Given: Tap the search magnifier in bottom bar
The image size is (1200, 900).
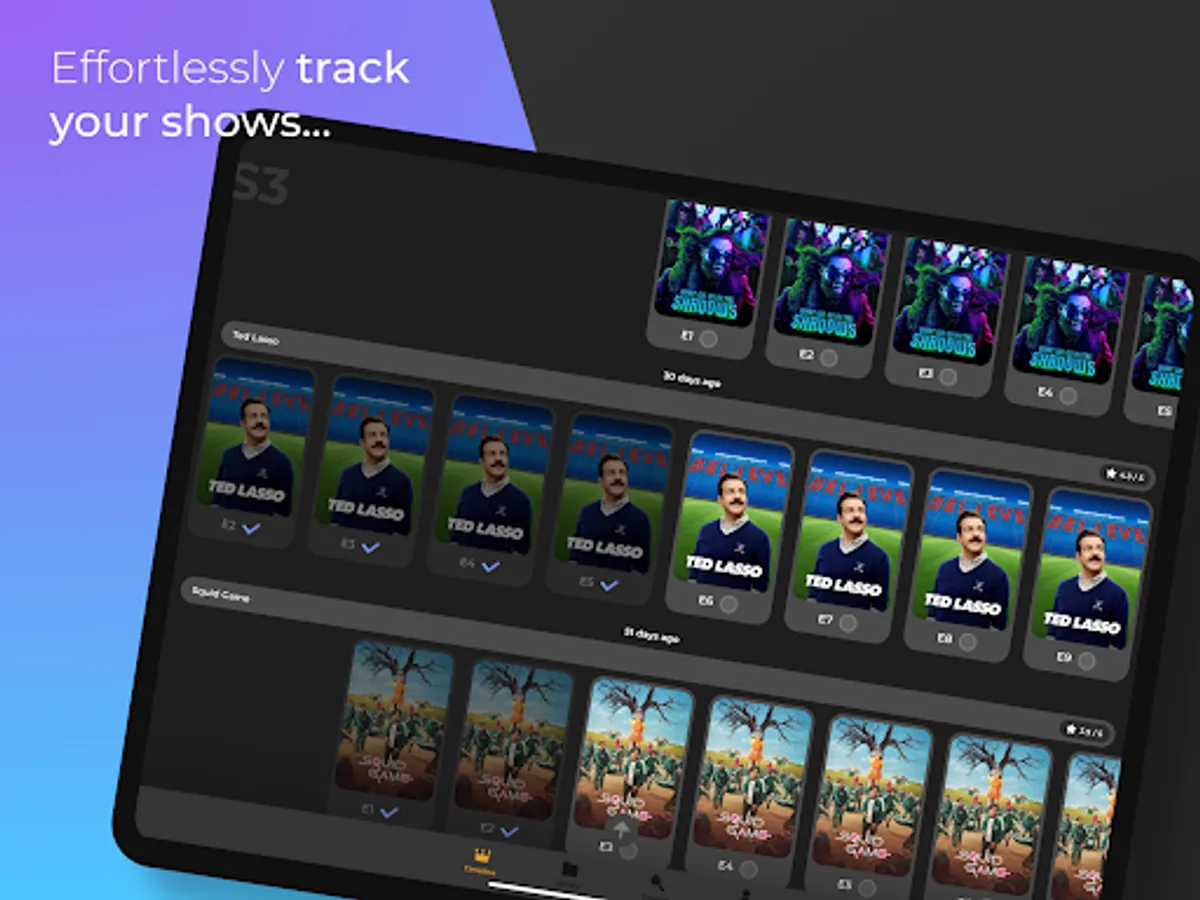Looking at the screenshot, I should click(x=656, y=882).
